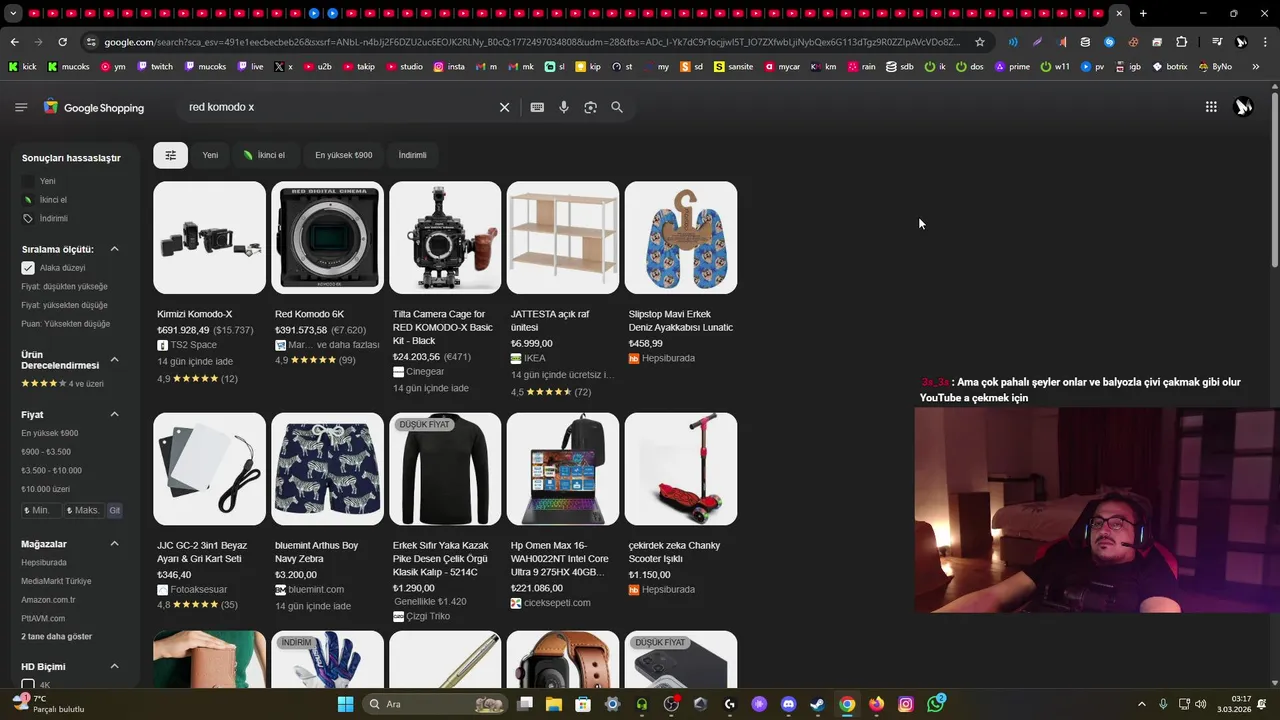Open Windows Start menu
1280x720 pixels.
[345, 704]
